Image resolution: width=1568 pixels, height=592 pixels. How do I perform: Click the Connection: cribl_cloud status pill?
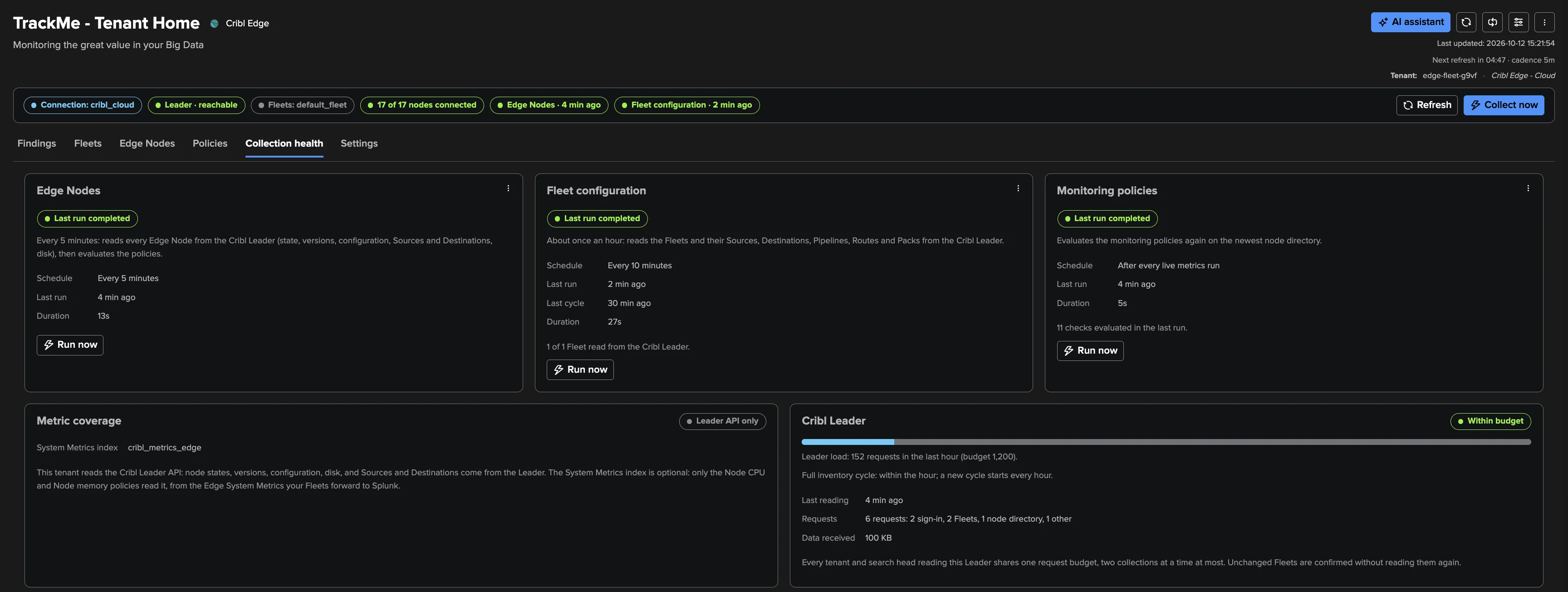(x=83, y=105)
